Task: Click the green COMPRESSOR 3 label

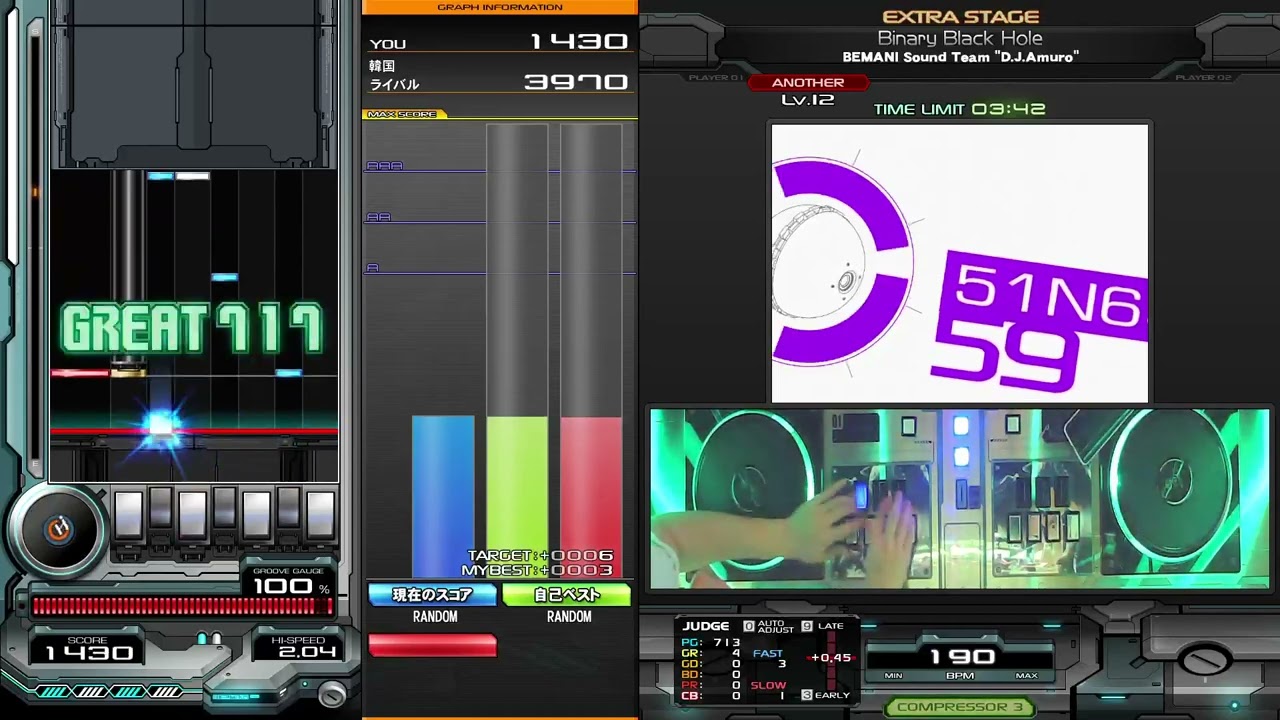Action: point(959,707)
